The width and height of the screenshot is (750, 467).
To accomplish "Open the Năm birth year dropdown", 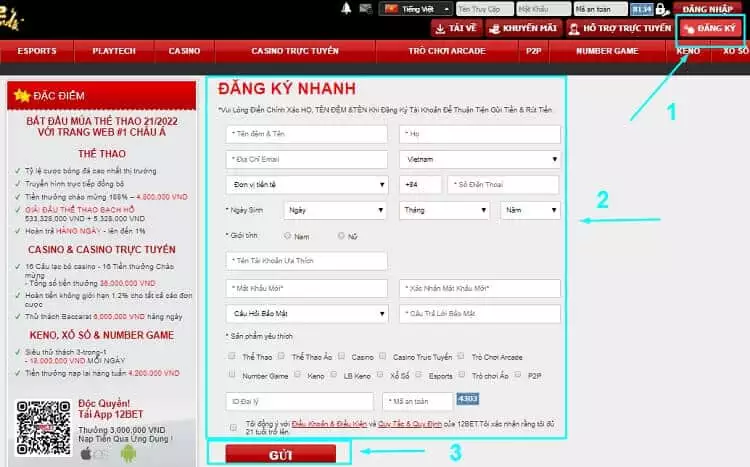I will click(530, 210).
